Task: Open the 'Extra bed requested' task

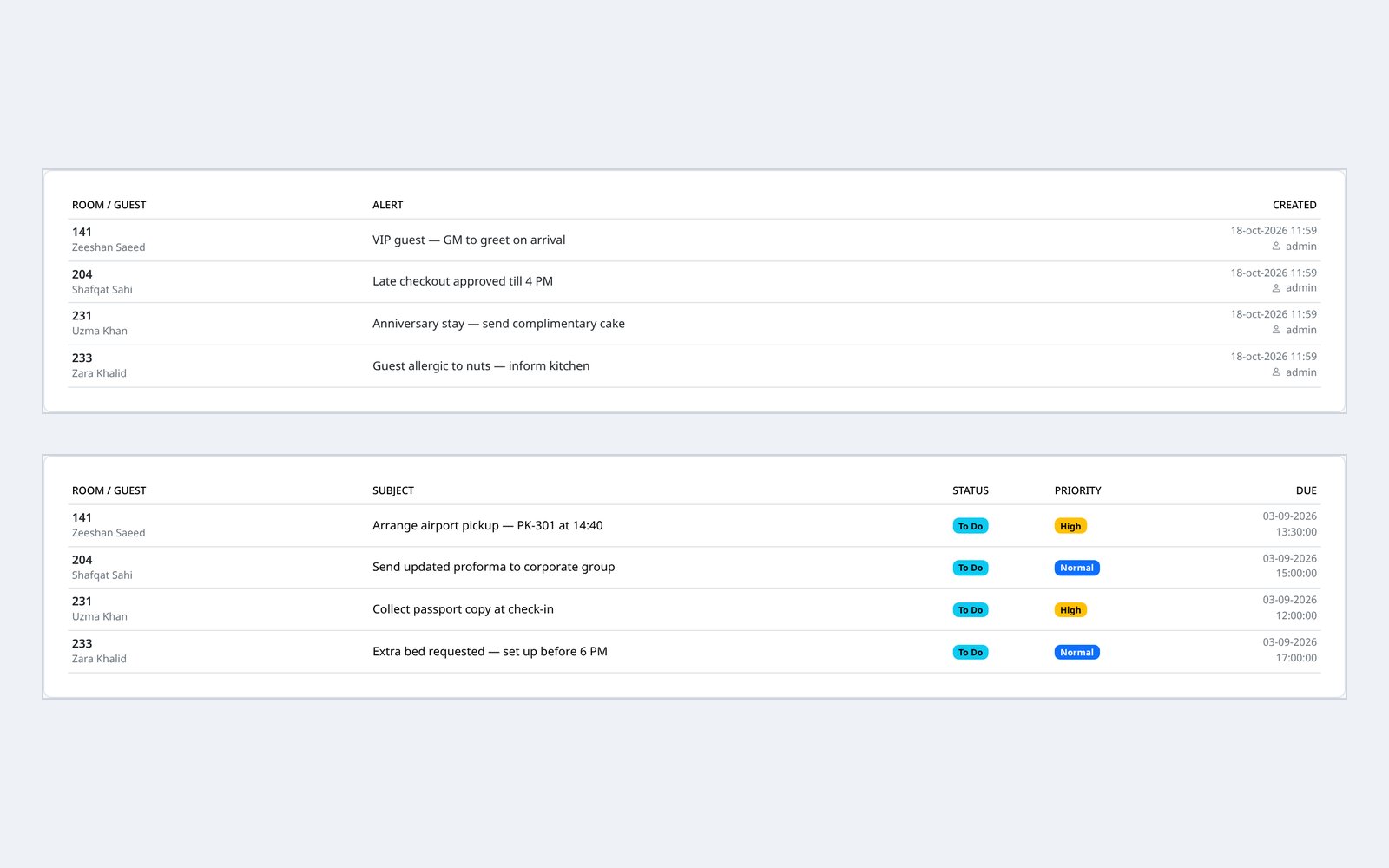Action: tap(490, 651)
